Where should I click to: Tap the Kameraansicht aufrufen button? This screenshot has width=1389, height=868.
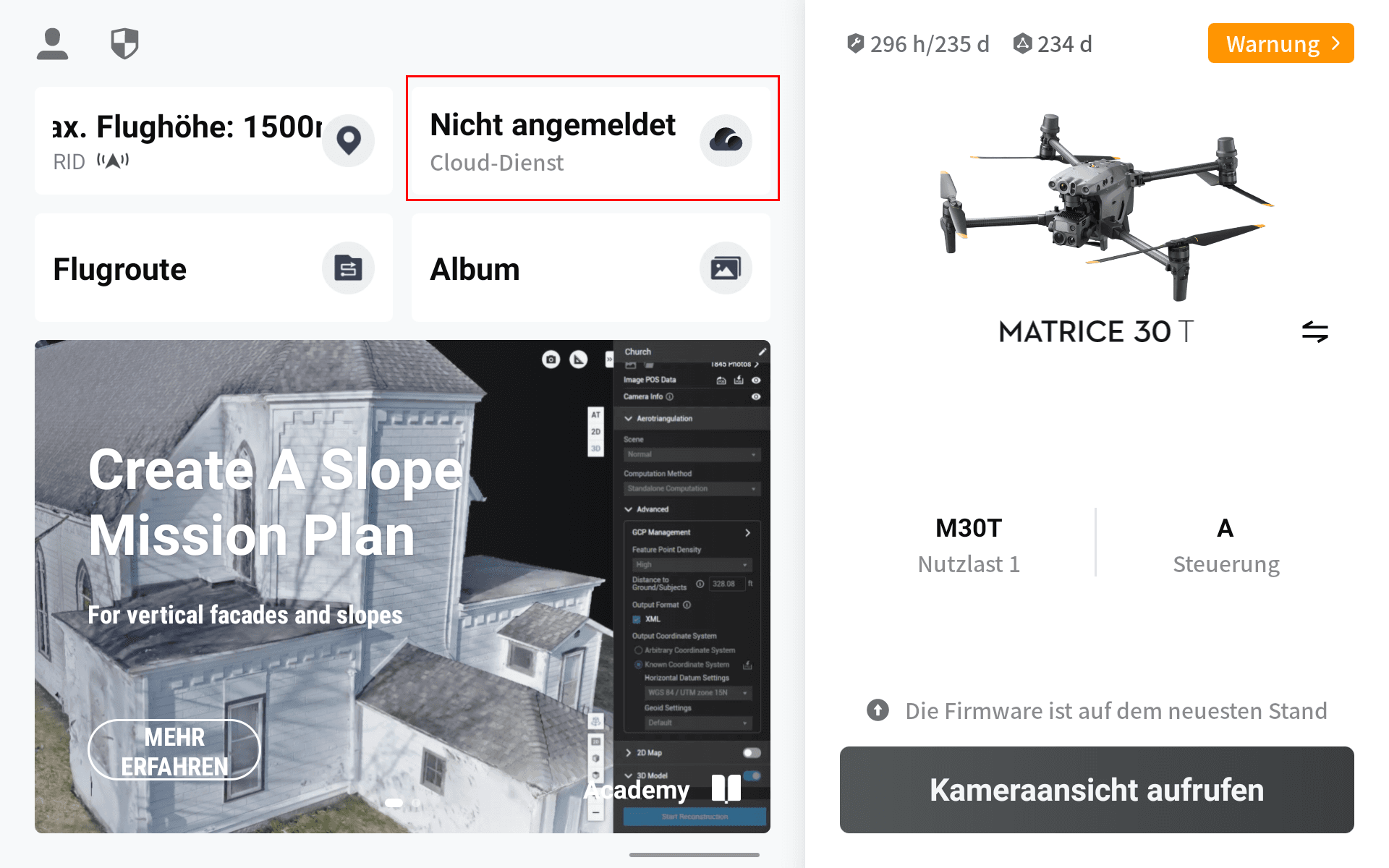pyautogui.click(x=1097, y=790)
